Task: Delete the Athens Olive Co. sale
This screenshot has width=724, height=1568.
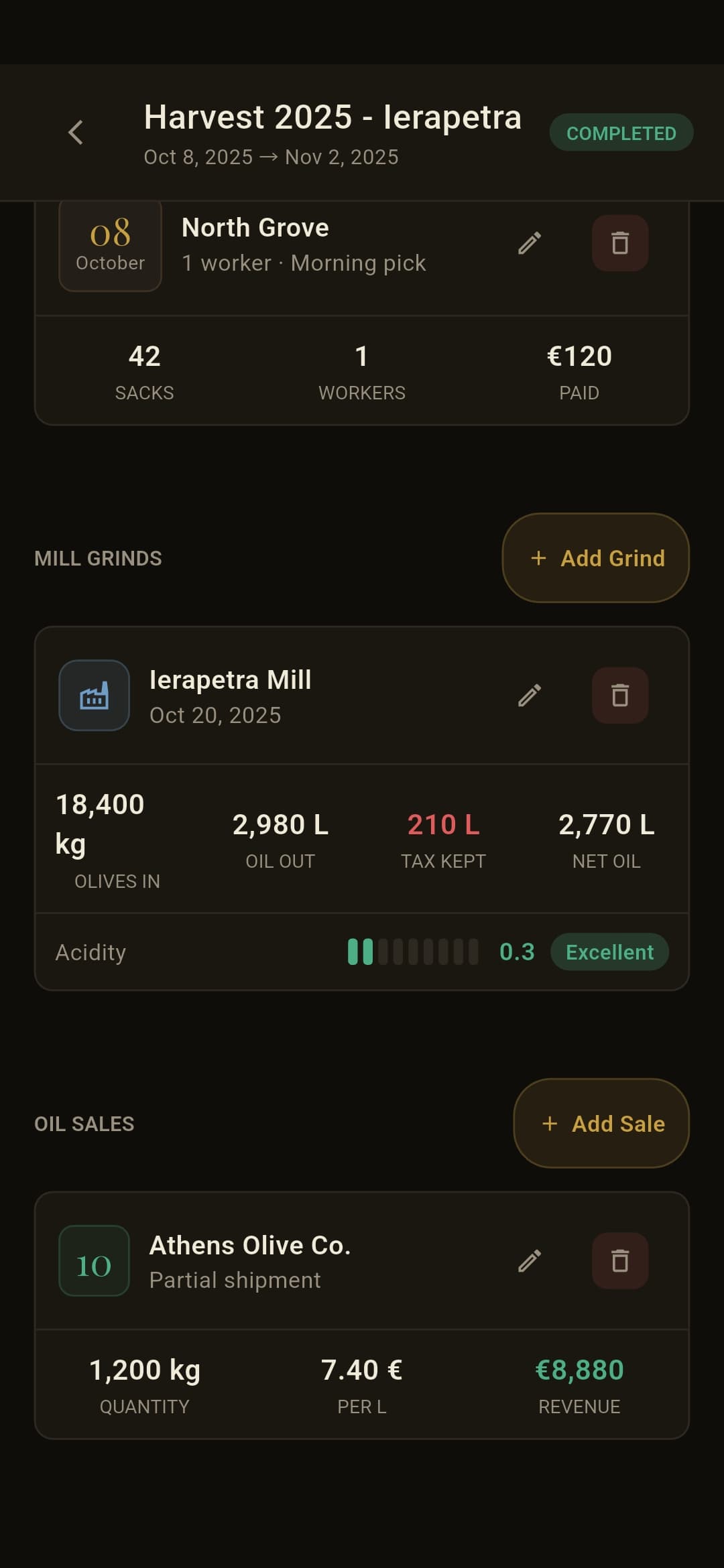Action: [x=620, y=1261]
